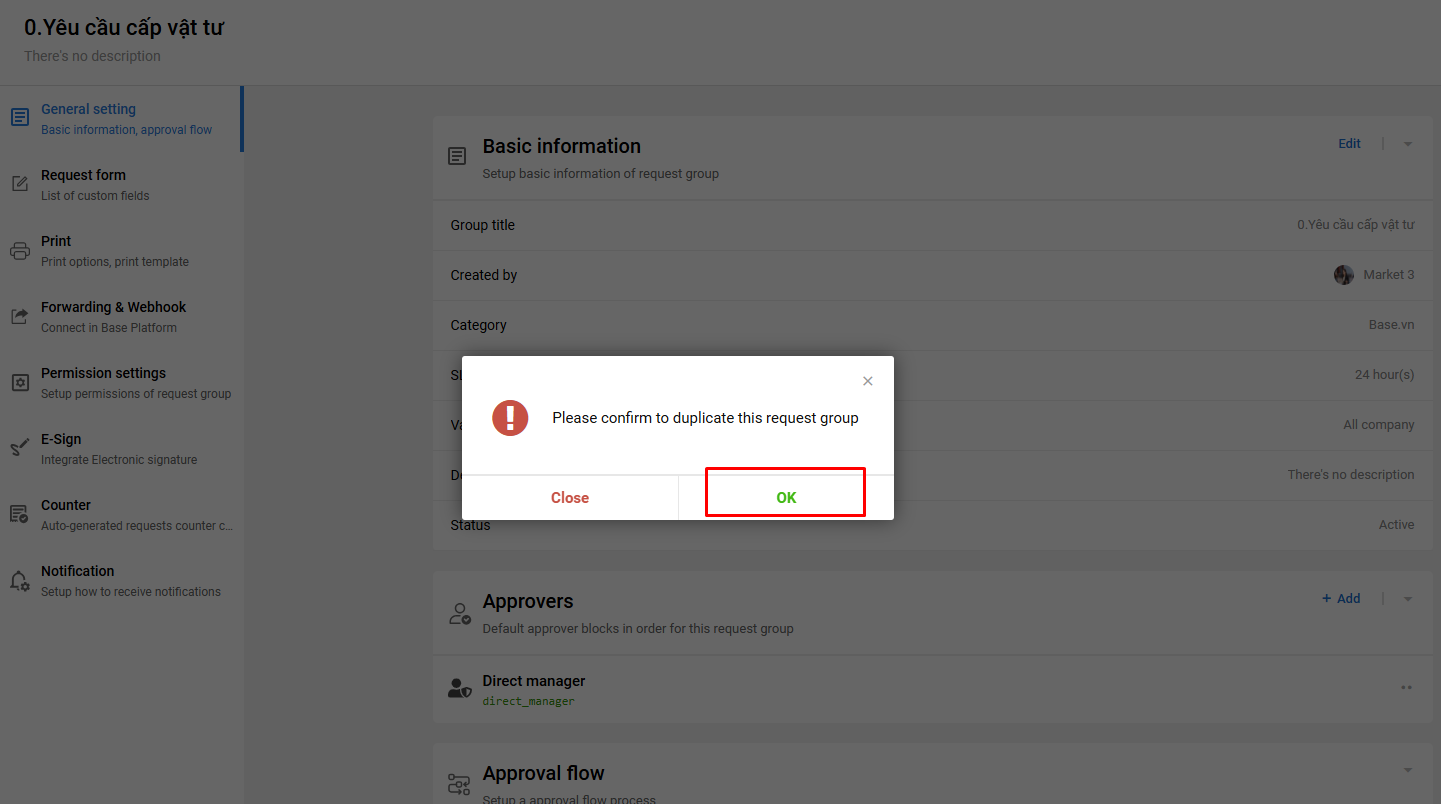The image size is (1441, 804).
Task: Dismiss the dialog with the X icon
Action: [x=868, y=381]
